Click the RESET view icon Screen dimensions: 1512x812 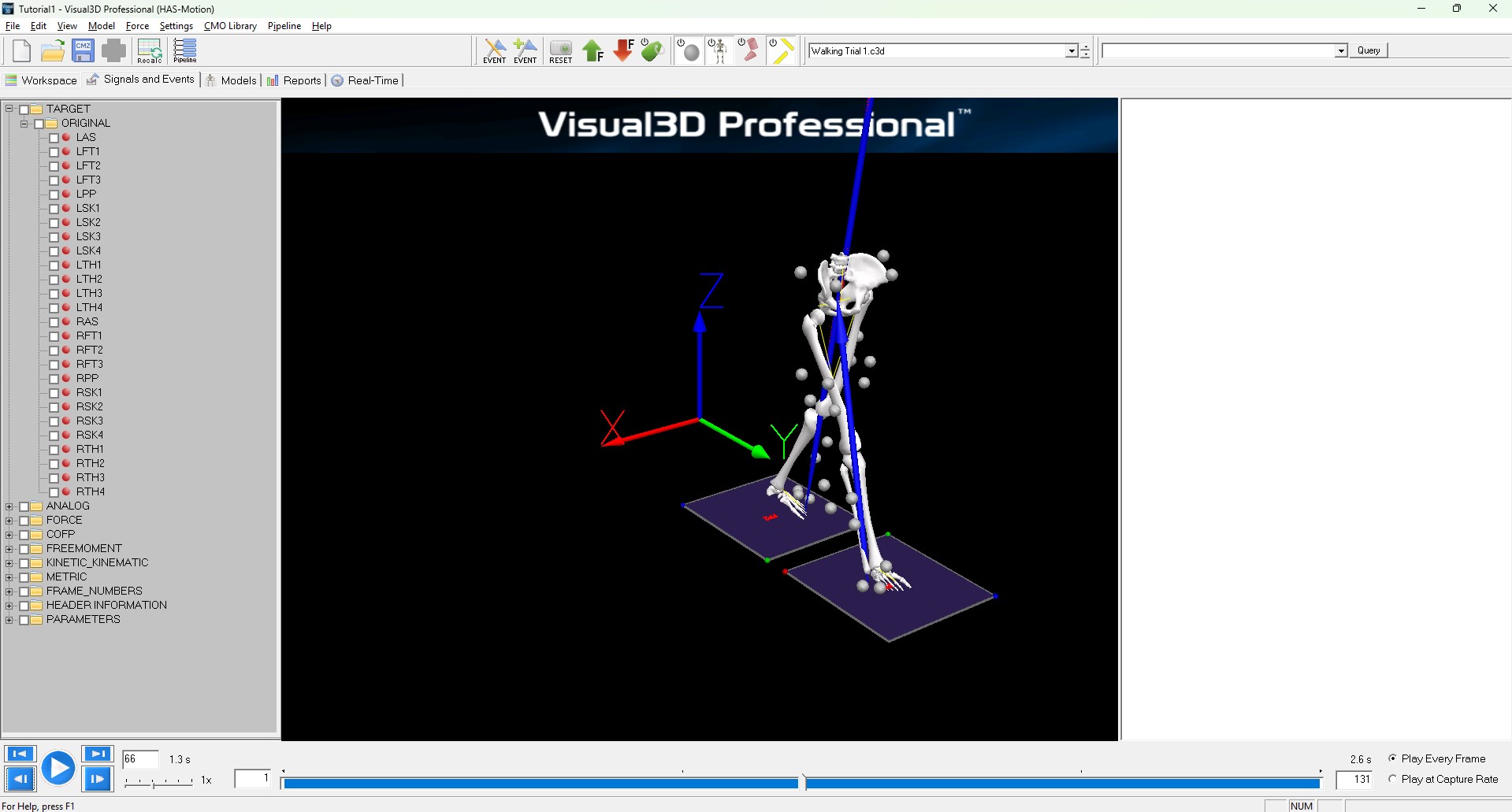point(561,51)
